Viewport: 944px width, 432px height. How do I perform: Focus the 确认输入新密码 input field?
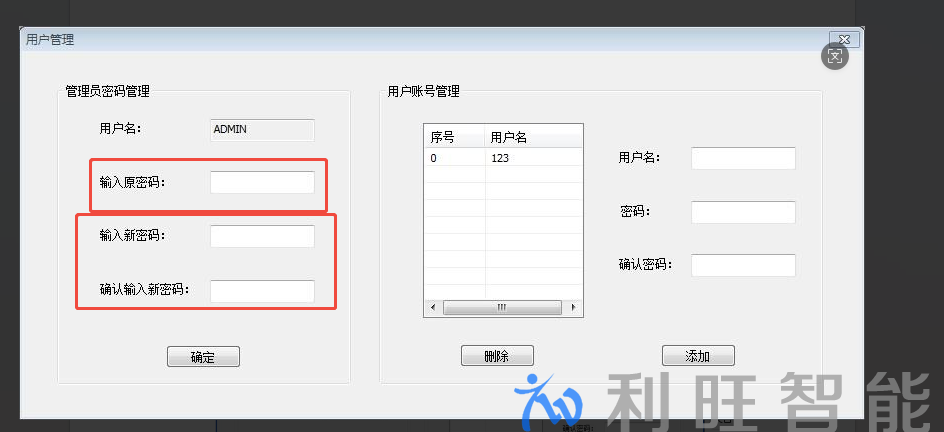tap(262, 291)
